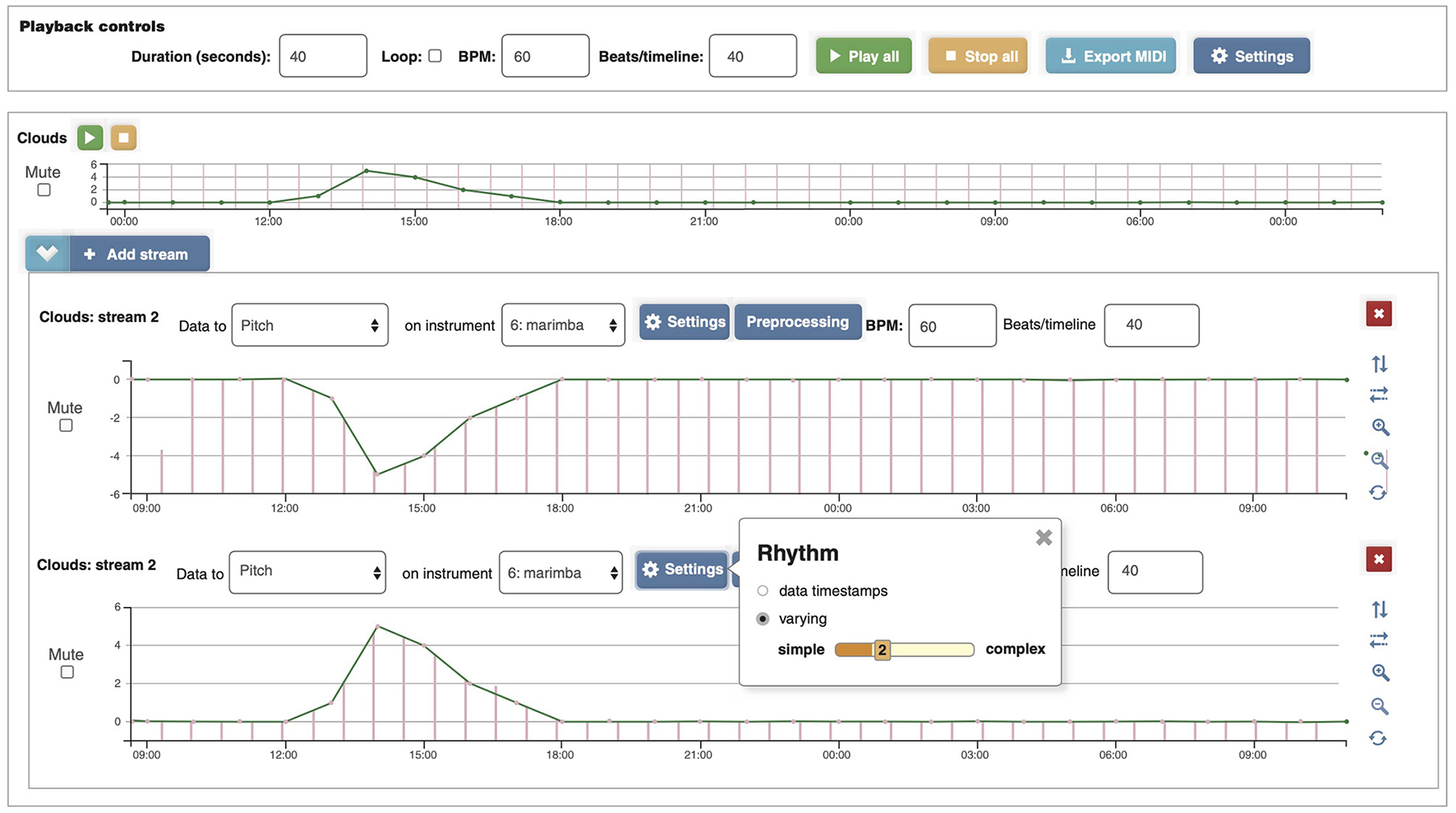Viewport: 1456px width, 813px height.
Task: Delete the first stream with red X
Action: tap(1378, 314)
